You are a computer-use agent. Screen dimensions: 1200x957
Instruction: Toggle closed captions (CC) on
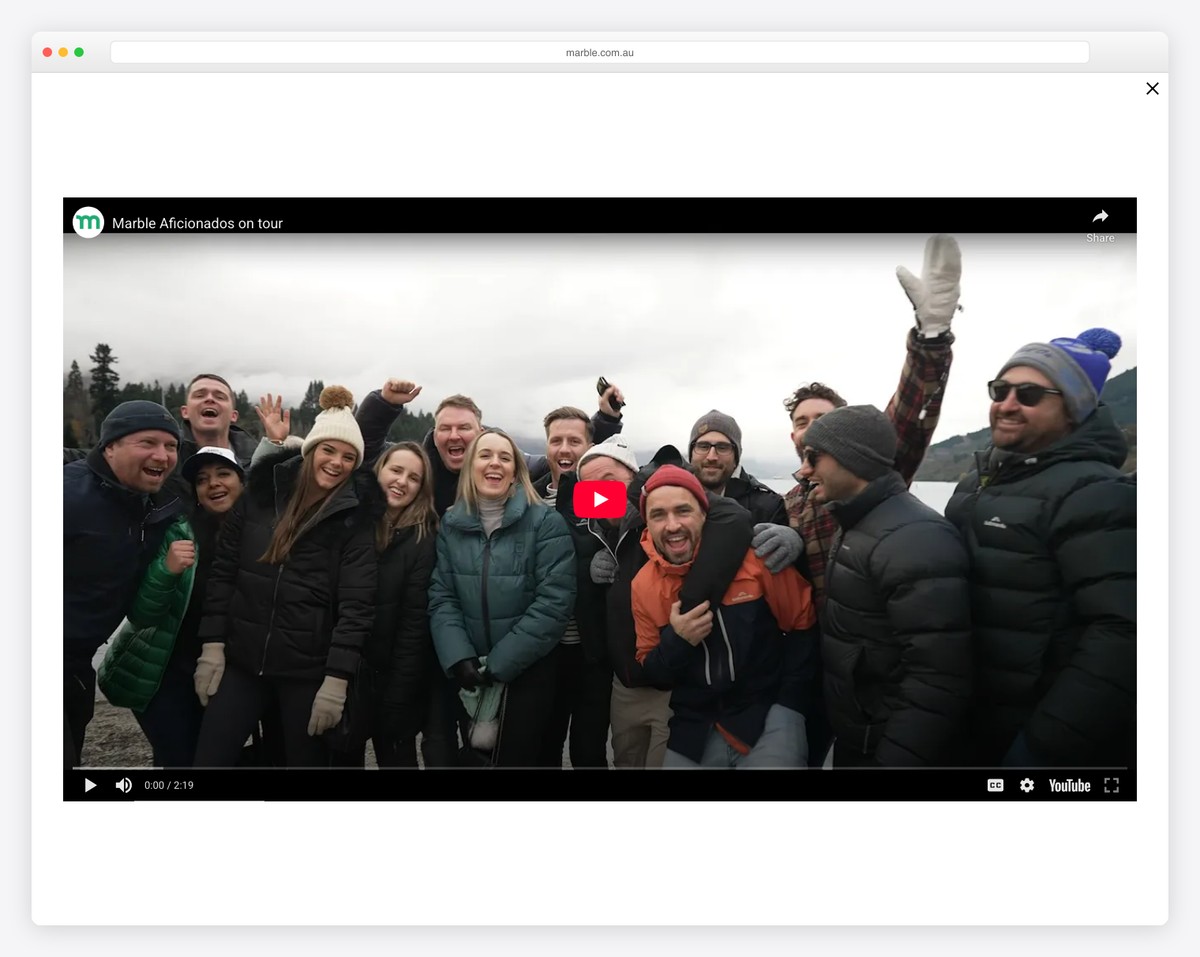click(995, 786)
